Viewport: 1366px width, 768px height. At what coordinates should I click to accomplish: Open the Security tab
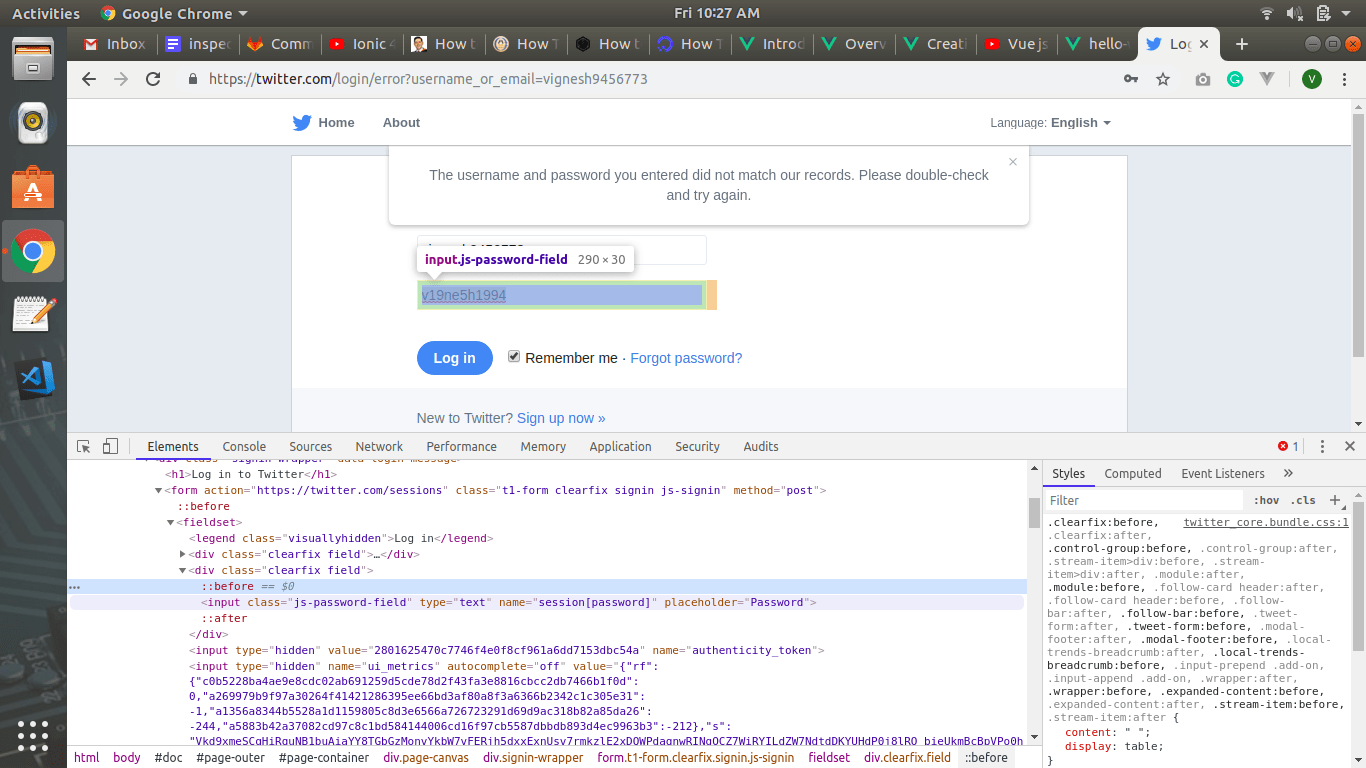click(x=697, y=447)
